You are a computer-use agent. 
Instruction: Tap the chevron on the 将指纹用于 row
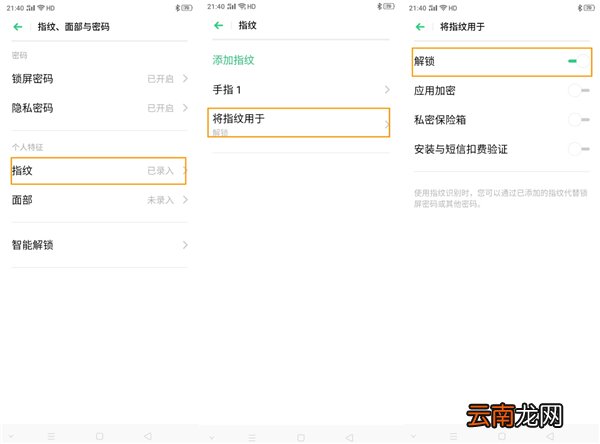387,124
